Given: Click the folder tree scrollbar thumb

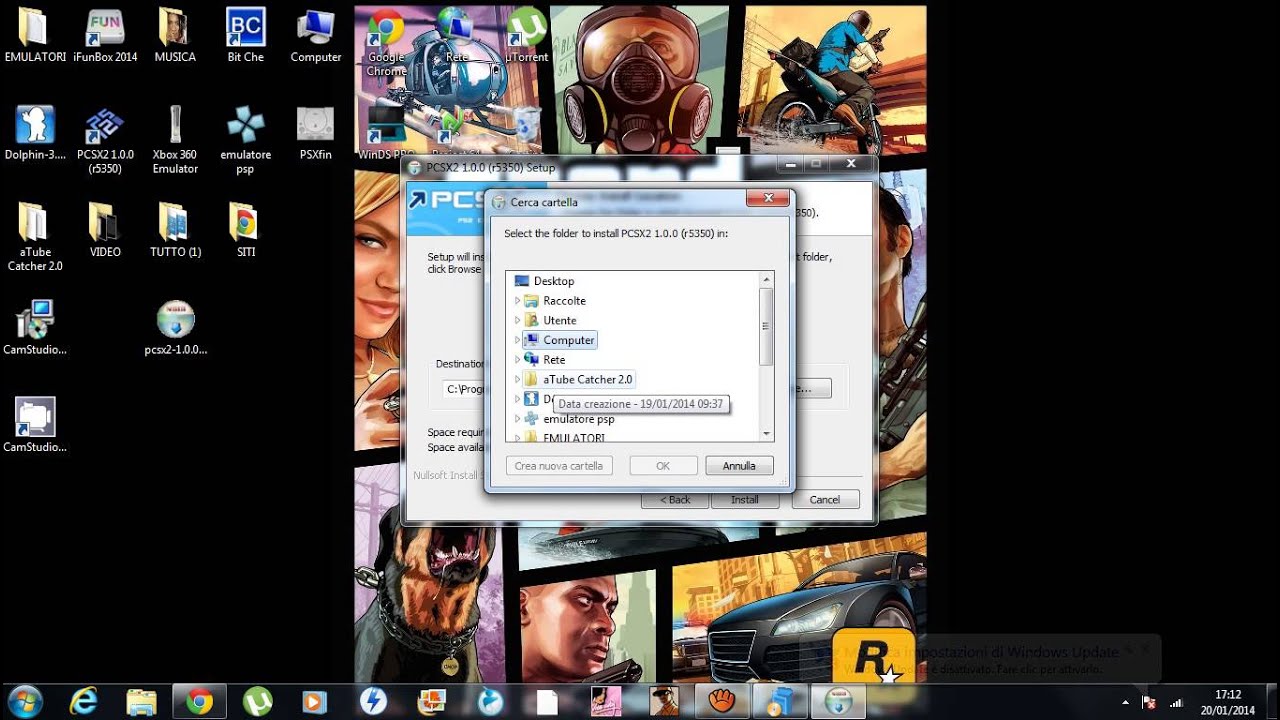Looking at the screenshot, I should [767, 326].
